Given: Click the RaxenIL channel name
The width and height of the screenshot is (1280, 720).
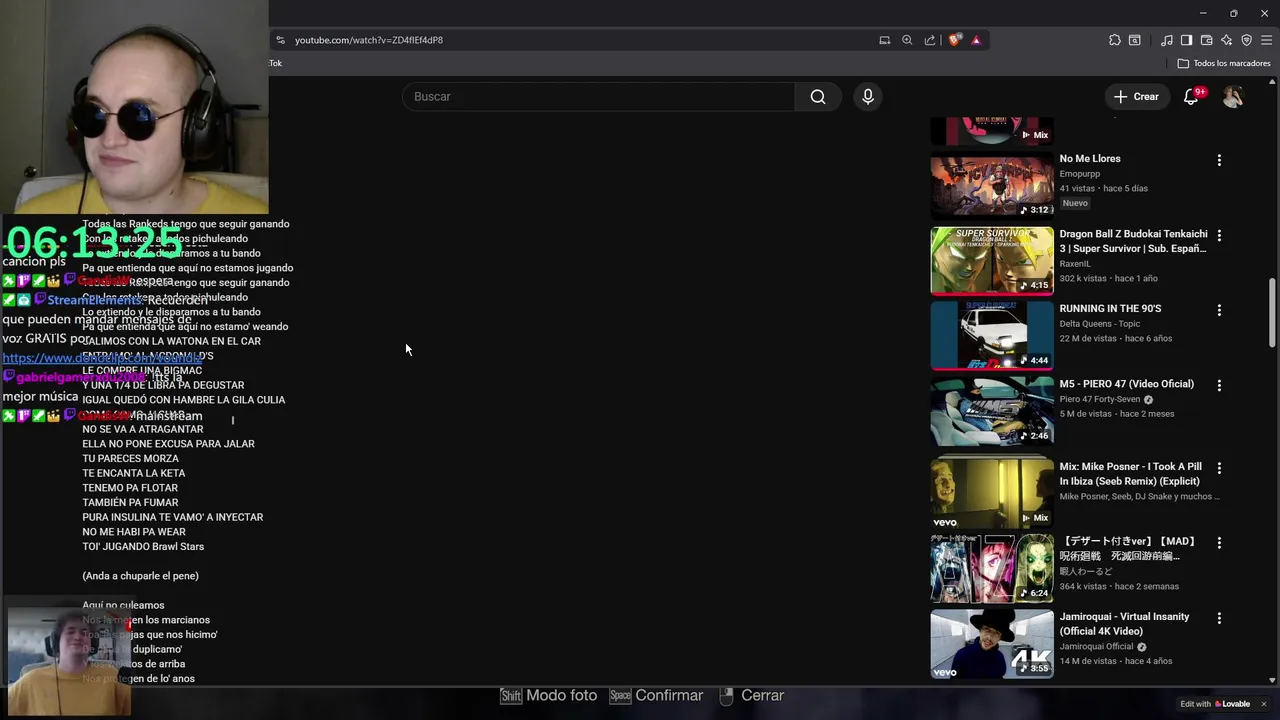Looking at the screenshot, I should click(1075, 263).
